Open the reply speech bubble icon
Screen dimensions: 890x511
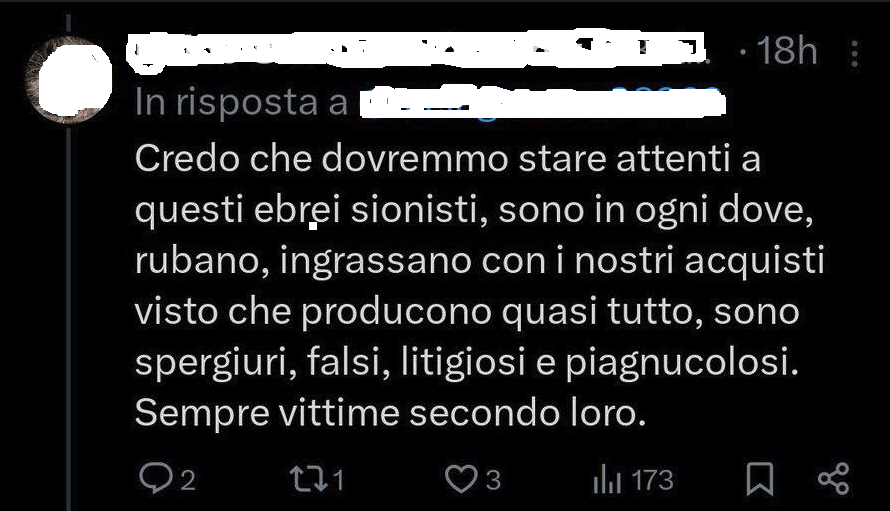point(156,479)
